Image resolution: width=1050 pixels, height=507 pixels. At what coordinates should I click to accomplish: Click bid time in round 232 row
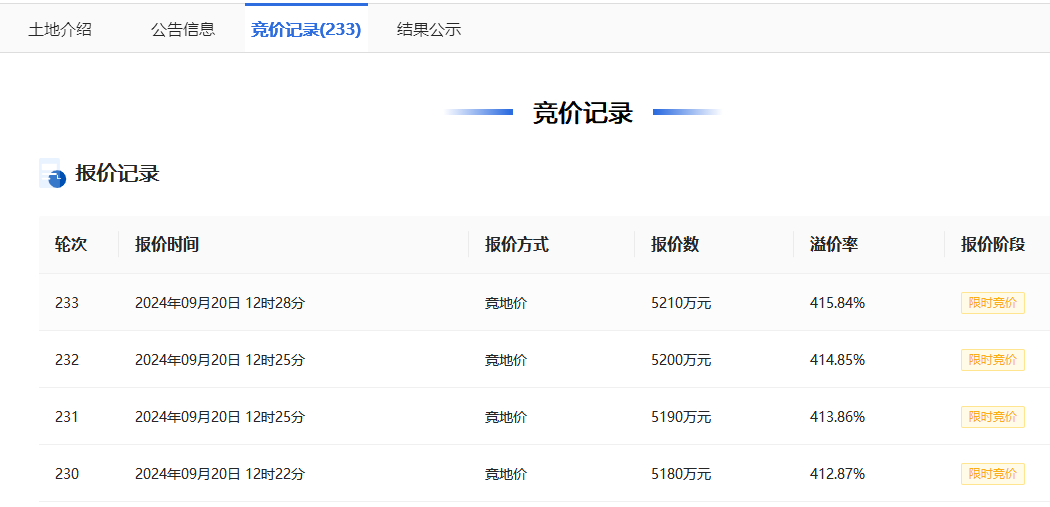pos(220,360)
